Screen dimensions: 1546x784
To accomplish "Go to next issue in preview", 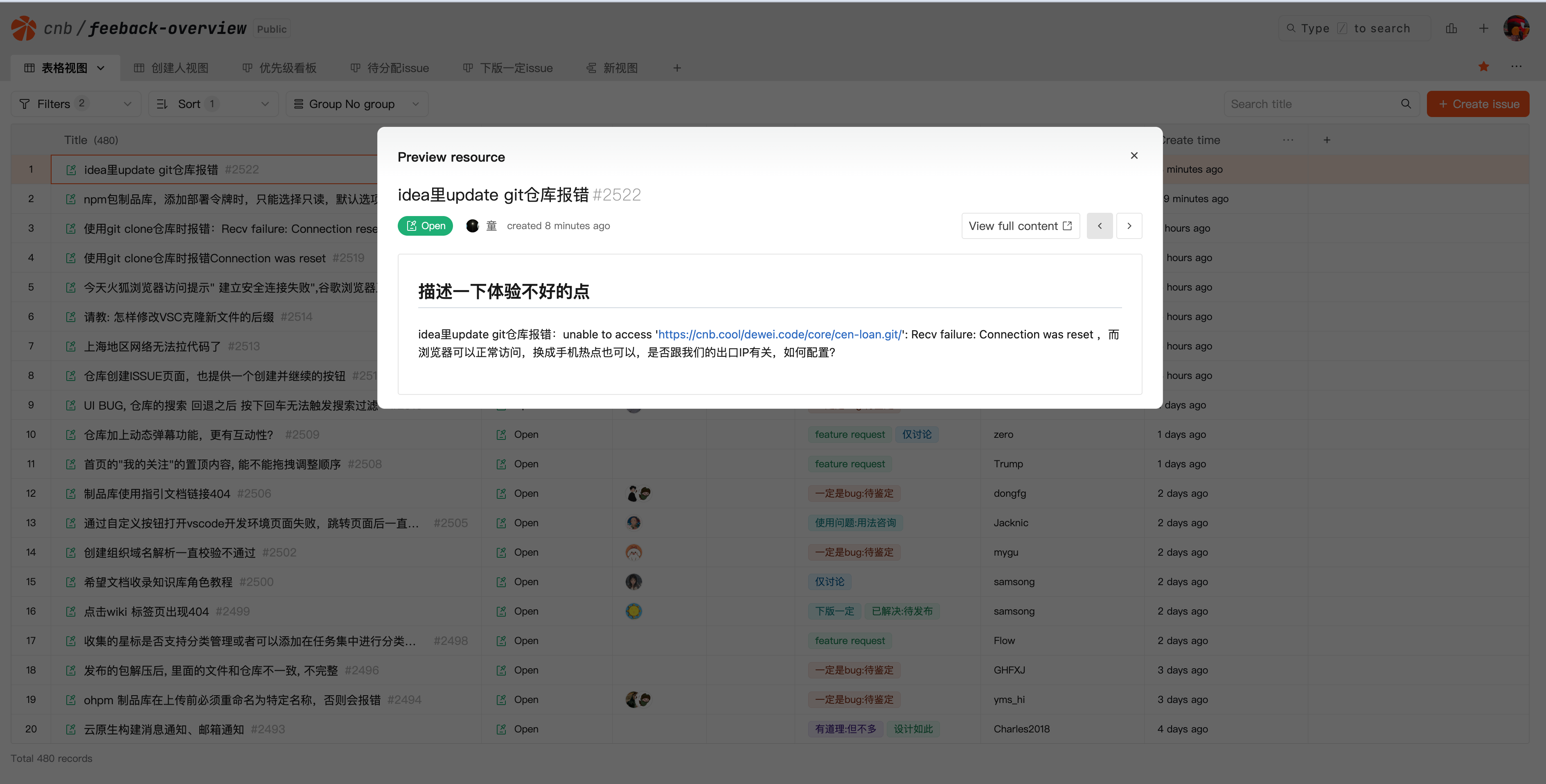I will coord(1129,226).
